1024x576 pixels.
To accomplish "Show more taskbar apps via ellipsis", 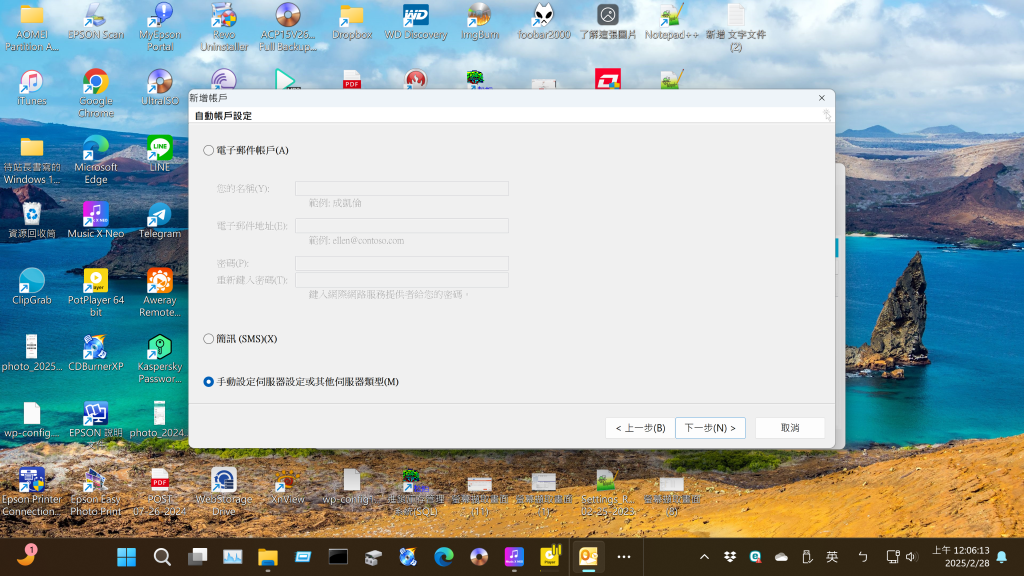I will point(624,556).
